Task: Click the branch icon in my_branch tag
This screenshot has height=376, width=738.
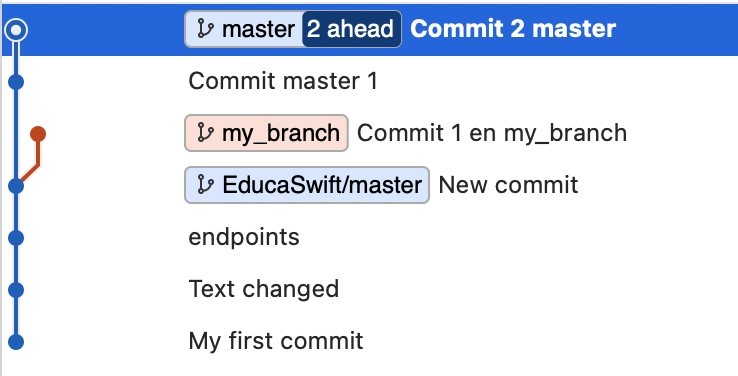Action: pyautogui.click(x=206, y=133)
